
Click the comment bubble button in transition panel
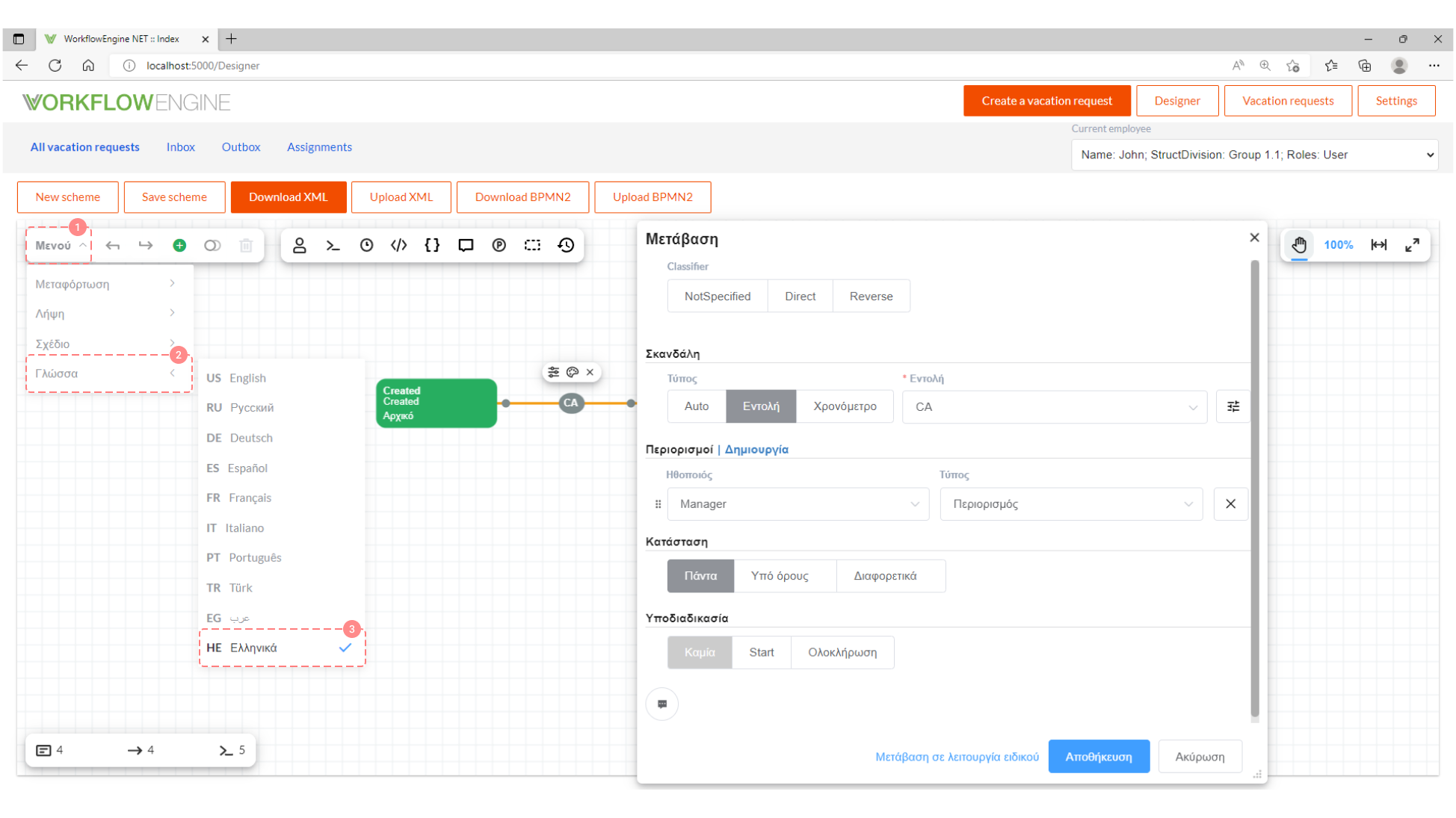pos(662,704)
